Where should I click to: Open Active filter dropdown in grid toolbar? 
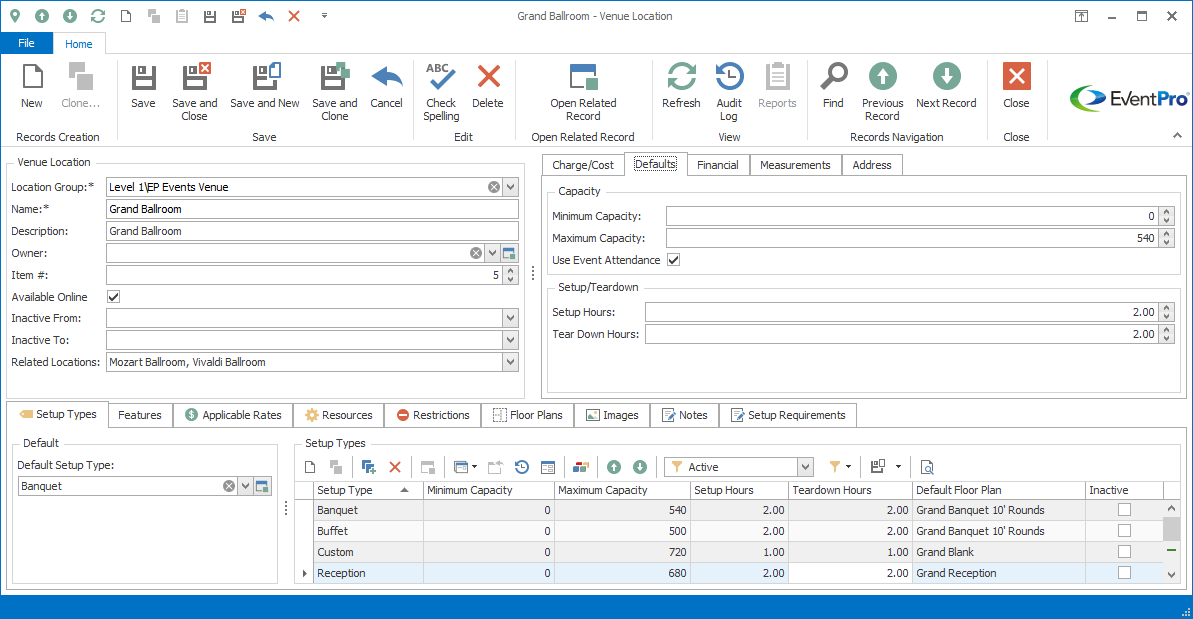coord(805,467)
